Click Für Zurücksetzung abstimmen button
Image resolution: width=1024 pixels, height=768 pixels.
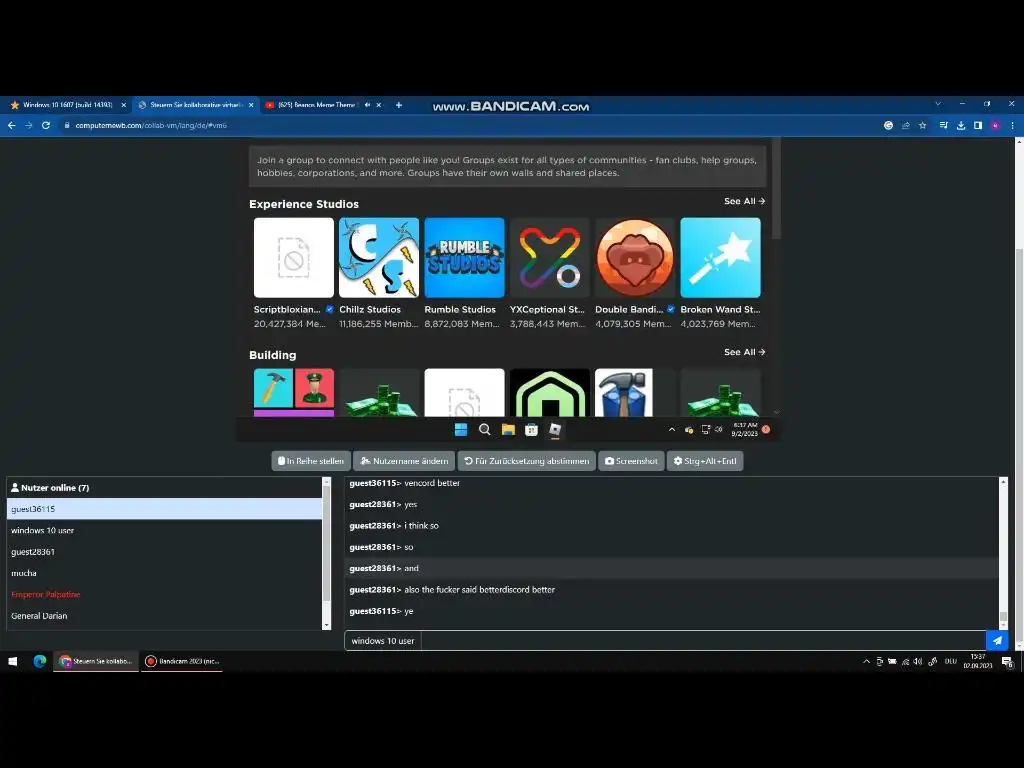click(x=526, y=461)
